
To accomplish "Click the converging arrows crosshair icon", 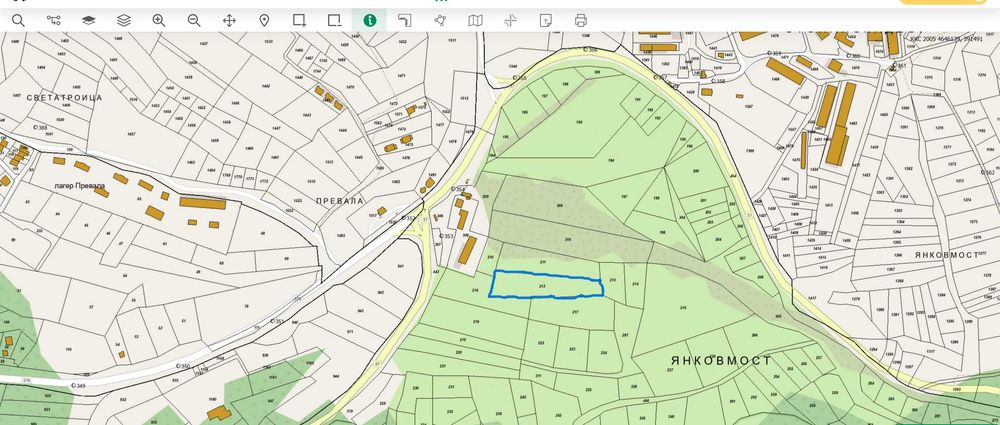I will tap(510, 20).
